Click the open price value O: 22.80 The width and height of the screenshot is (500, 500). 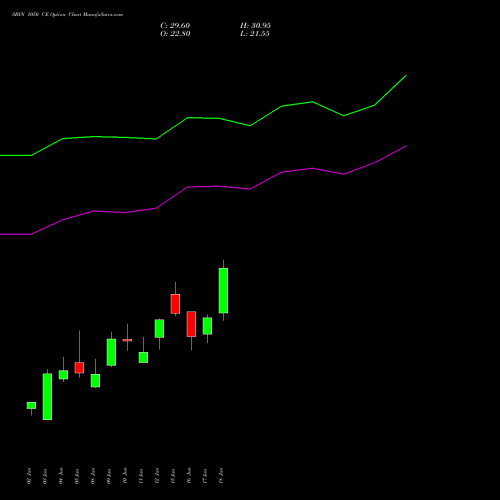point(175,34)
